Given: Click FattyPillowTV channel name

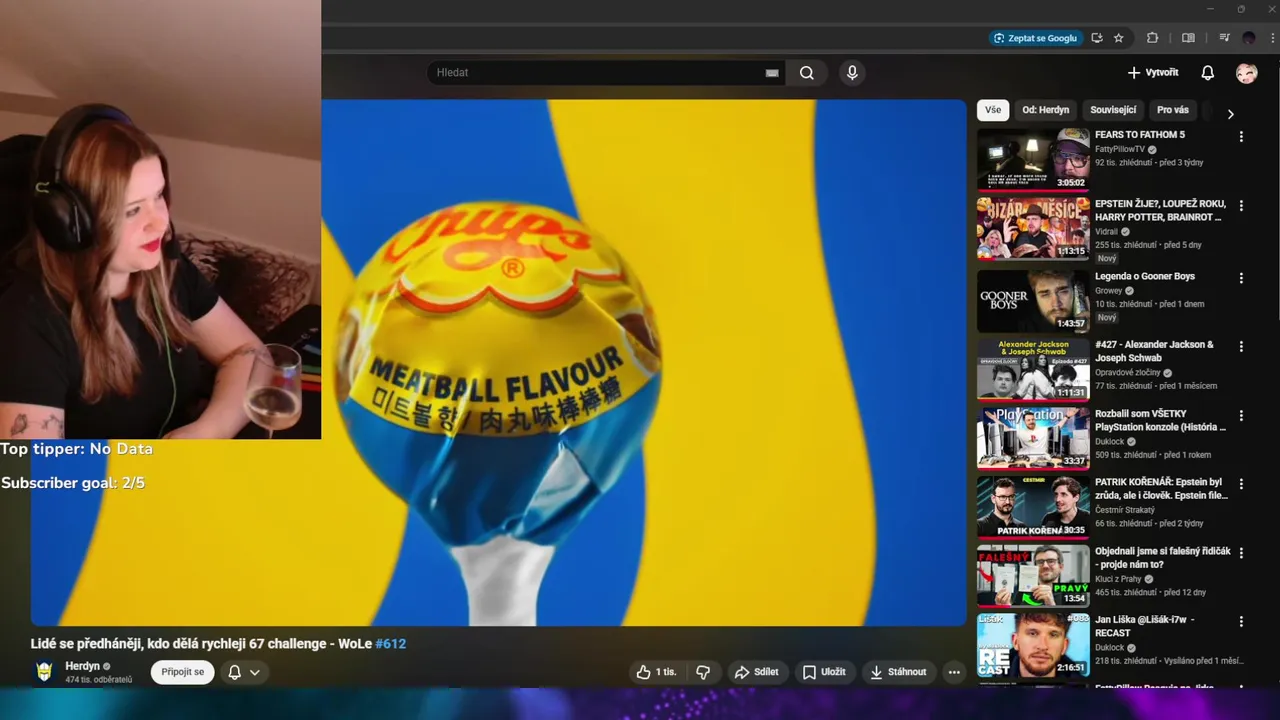Looking at the screenshot, I should (1119, 149).
